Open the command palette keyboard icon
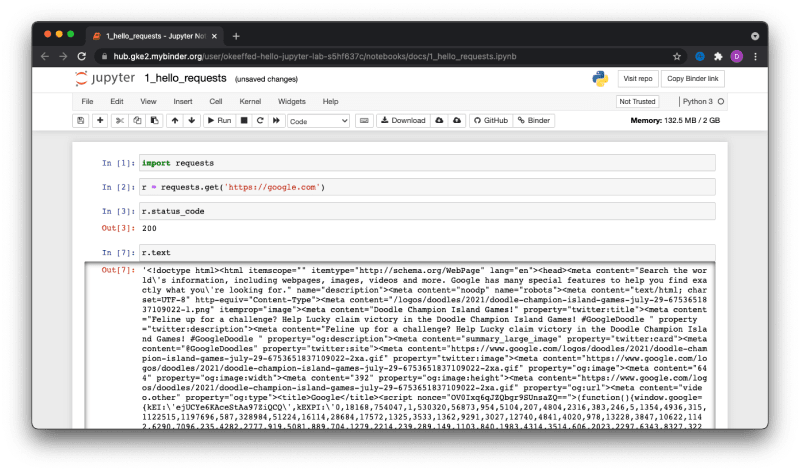The height and width of the screenshot is (472, 800). pos(364,120)
